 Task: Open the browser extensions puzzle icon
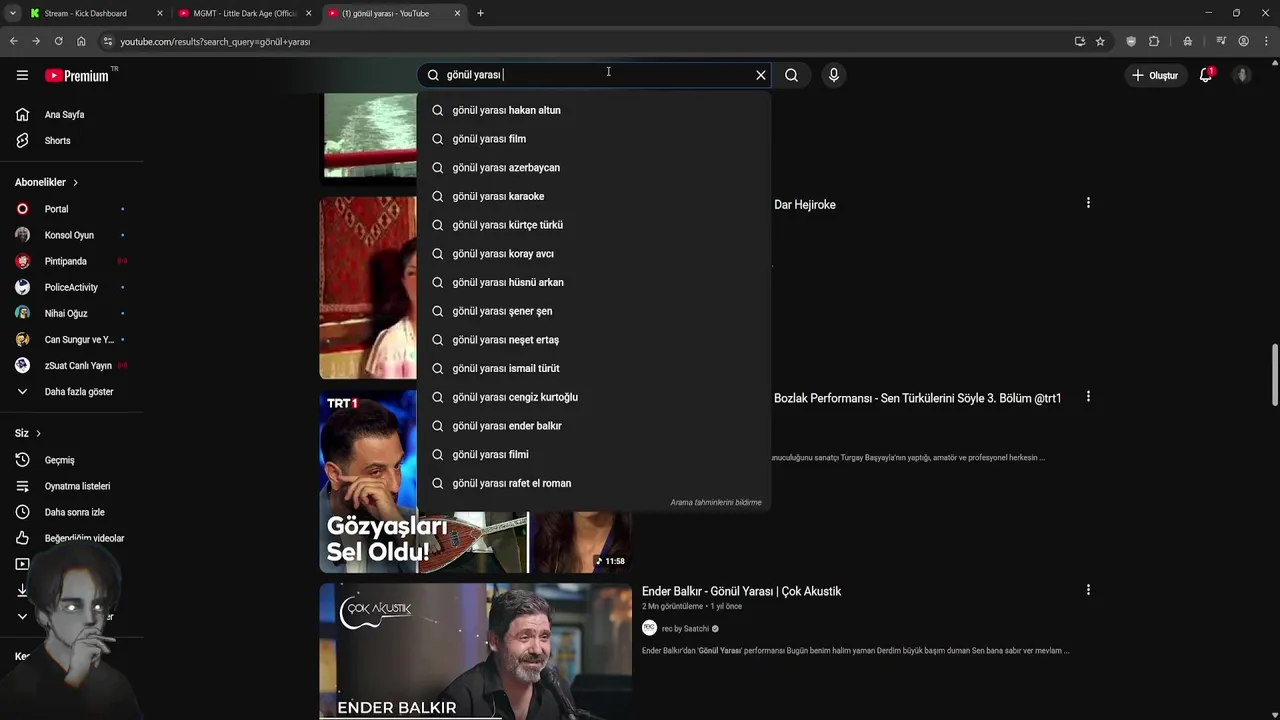[1154, 41]
